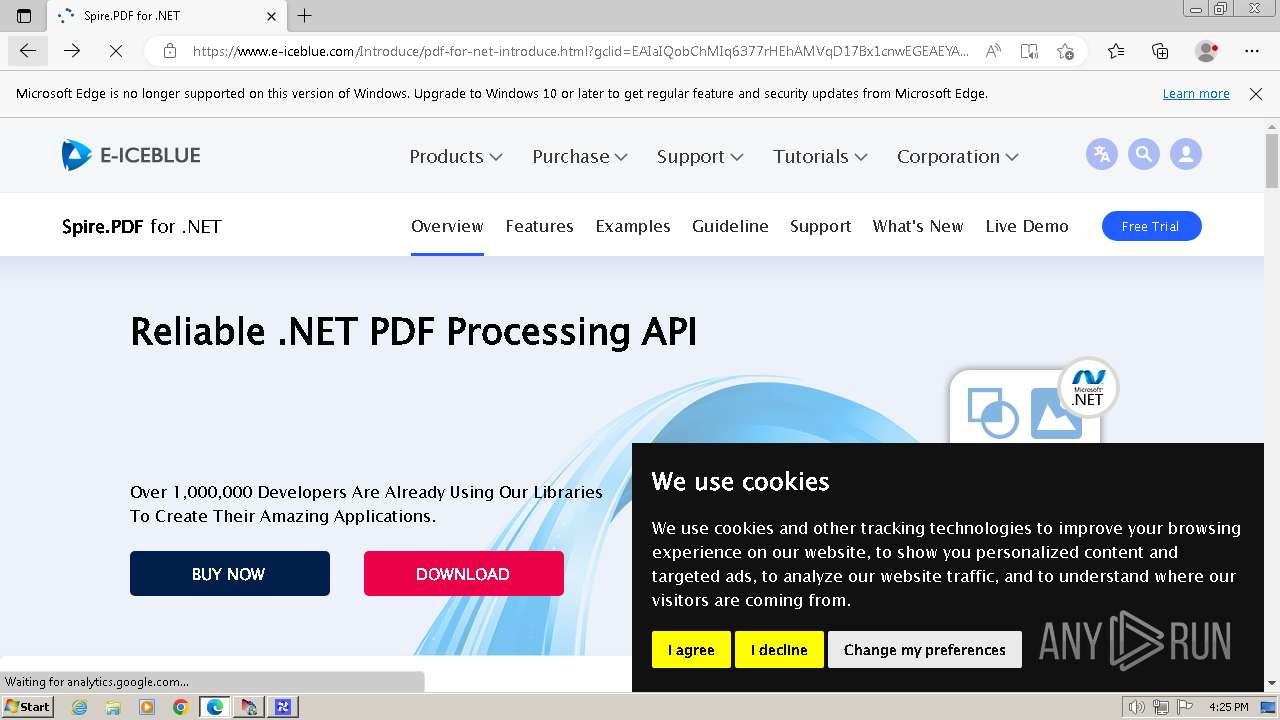Enter Immersive Reader view
The image size is (1280, 720).
pos(1029,51)
